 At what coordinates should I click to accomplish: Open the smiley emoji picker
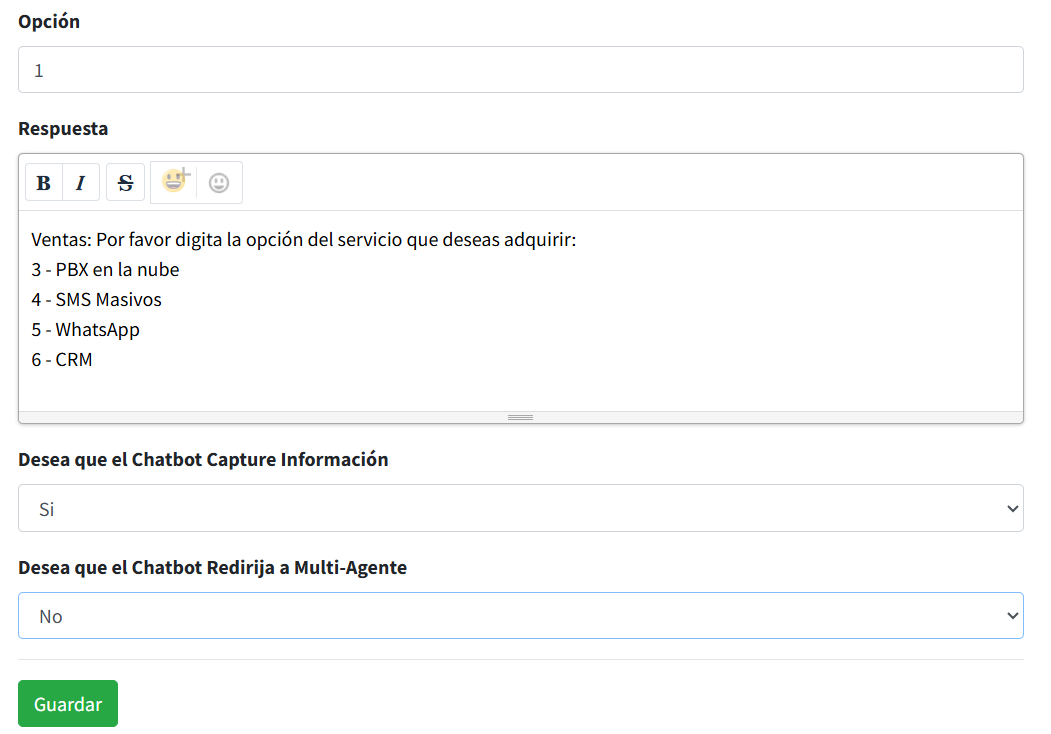219,182
